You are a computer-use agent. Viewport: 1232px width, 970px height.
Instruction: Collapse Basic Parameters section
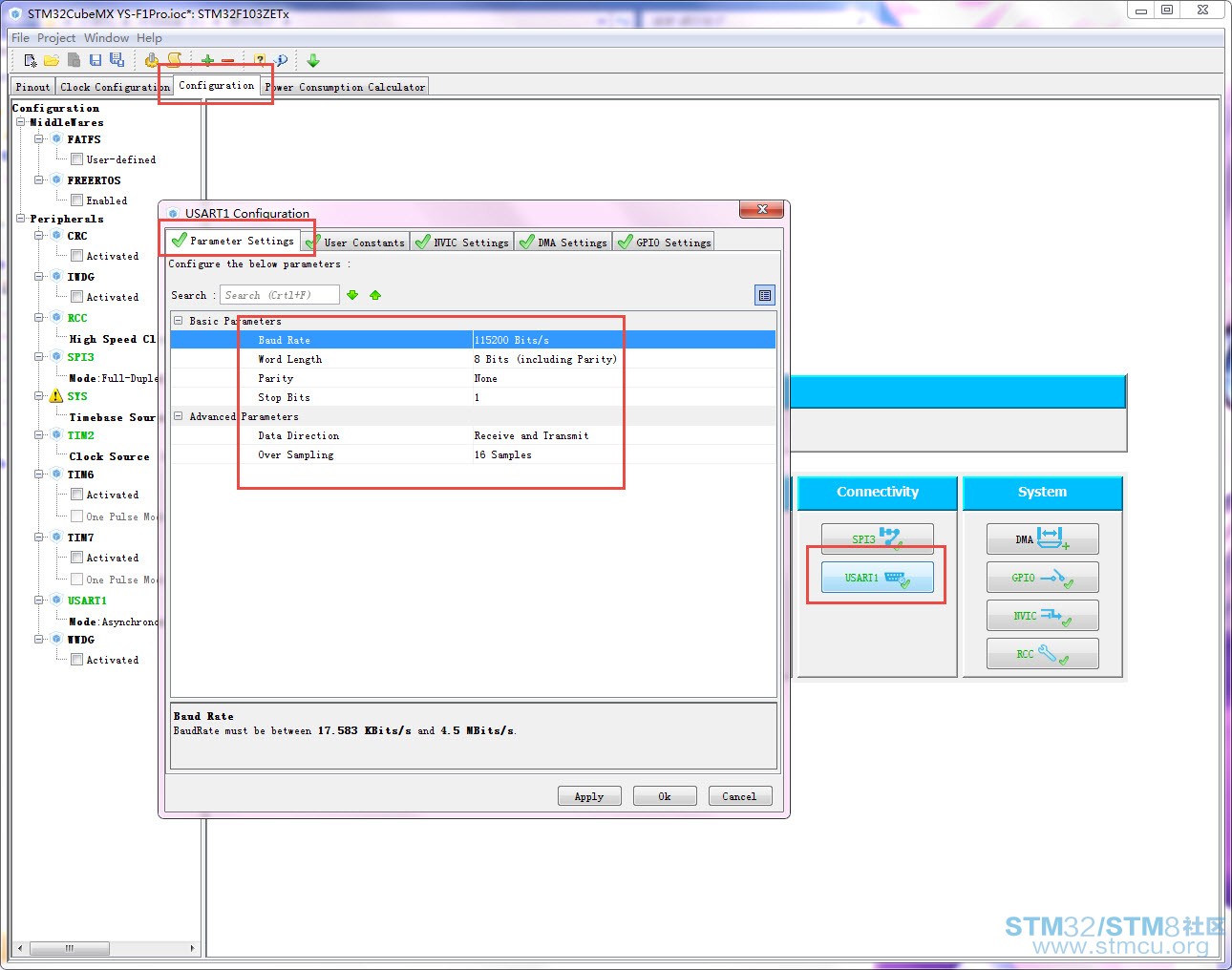[x=178, y=321]
